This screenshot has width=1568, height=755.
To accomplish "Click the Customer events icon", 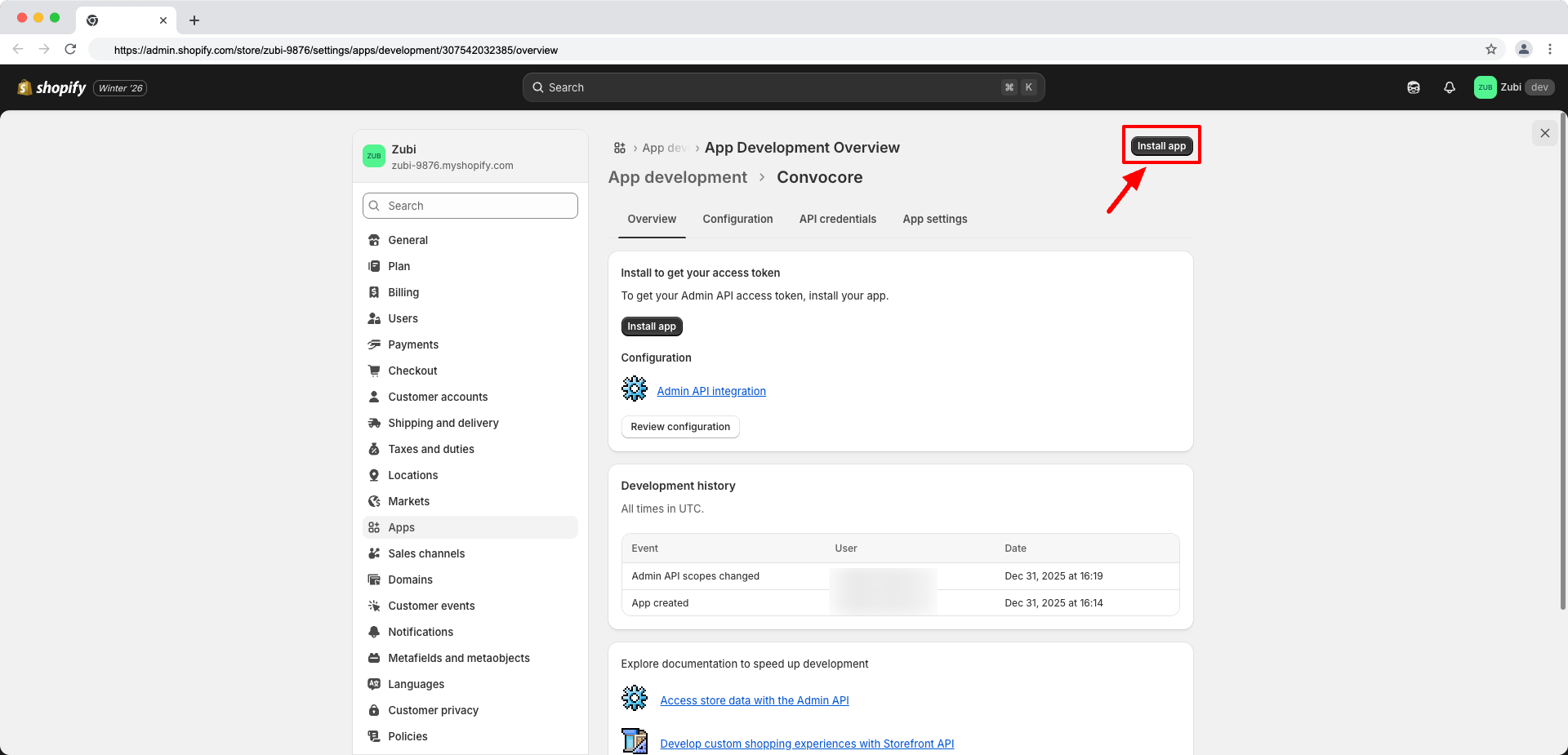I will pyautogui.click(x=374, y=606).
